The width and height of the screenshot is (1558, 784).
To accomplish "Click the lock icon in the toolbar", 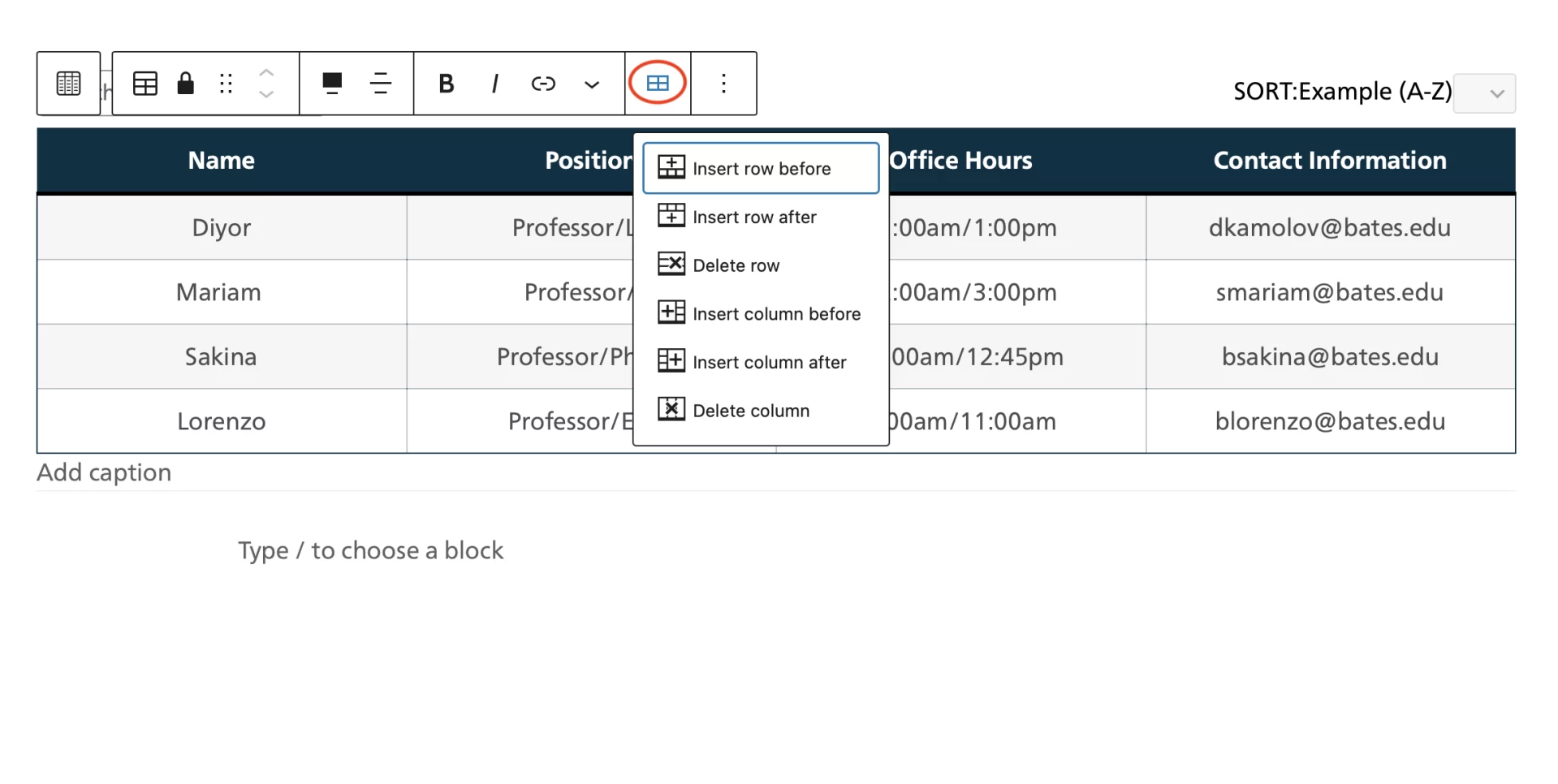I will click(186, 84).
